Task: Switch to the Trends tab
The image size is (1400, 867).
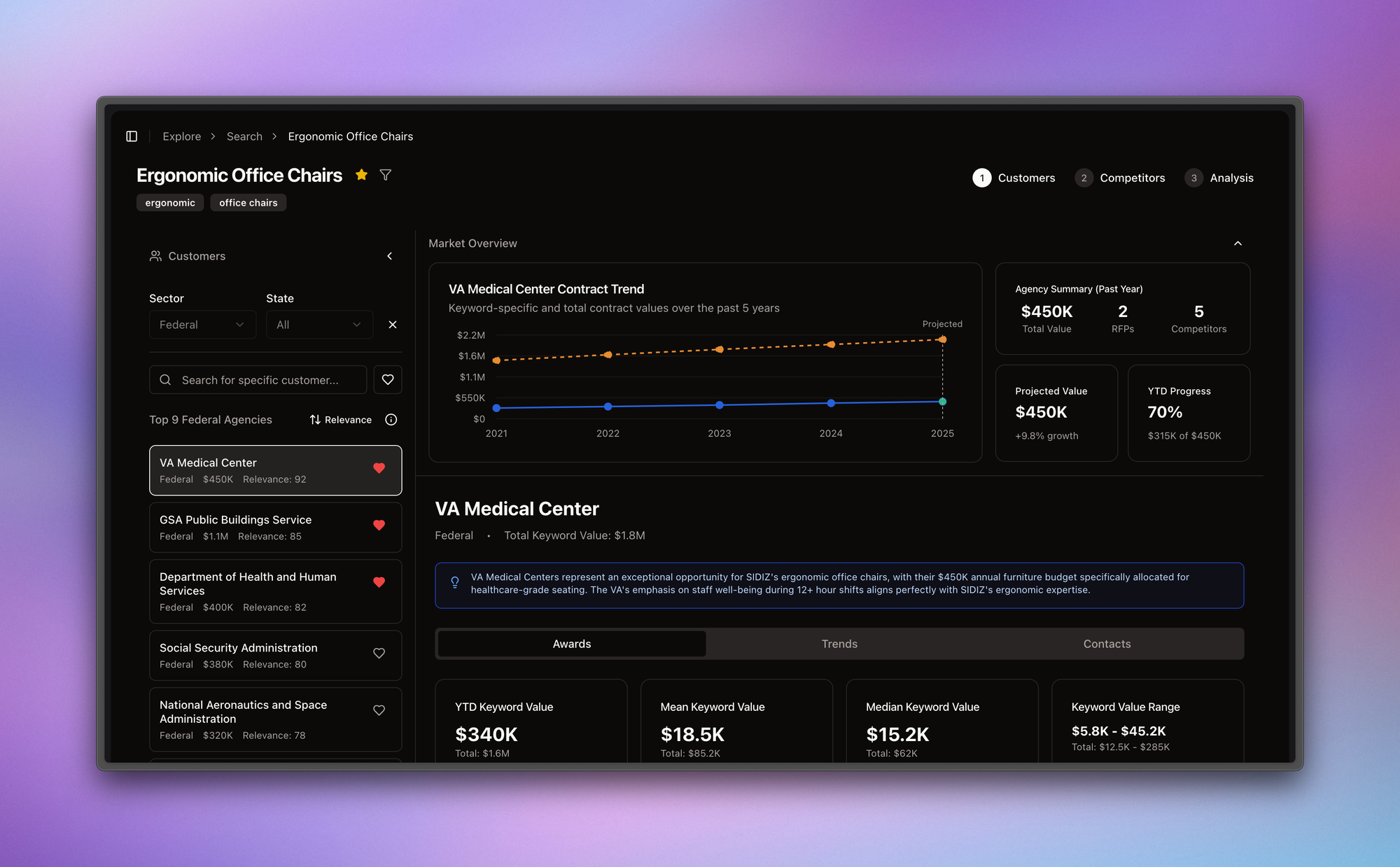Action: click(839, 644)
